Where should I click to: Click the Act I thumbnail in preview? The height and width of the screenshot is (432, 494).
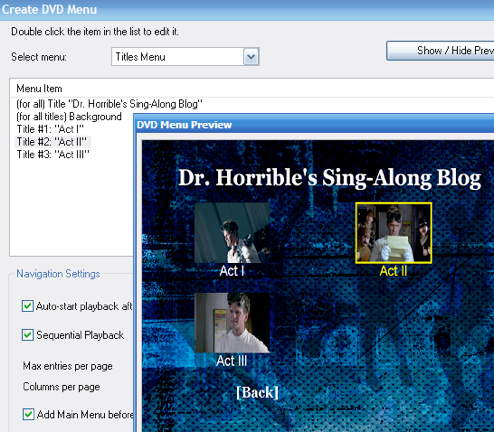coord(232,233)
